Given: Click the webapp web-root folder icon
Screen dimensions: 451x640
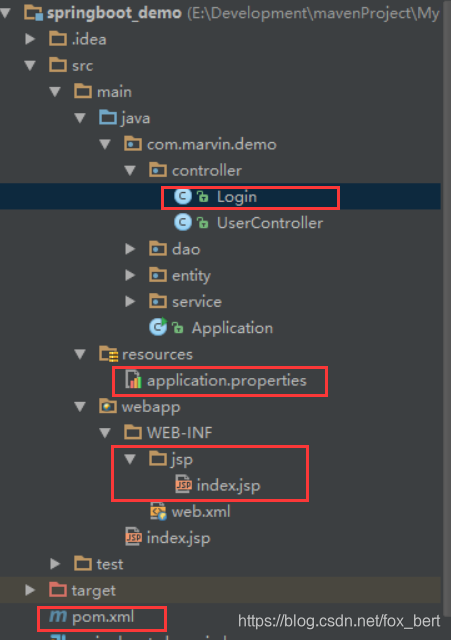Looking at the screenshot, I should (x=108, y=406).
